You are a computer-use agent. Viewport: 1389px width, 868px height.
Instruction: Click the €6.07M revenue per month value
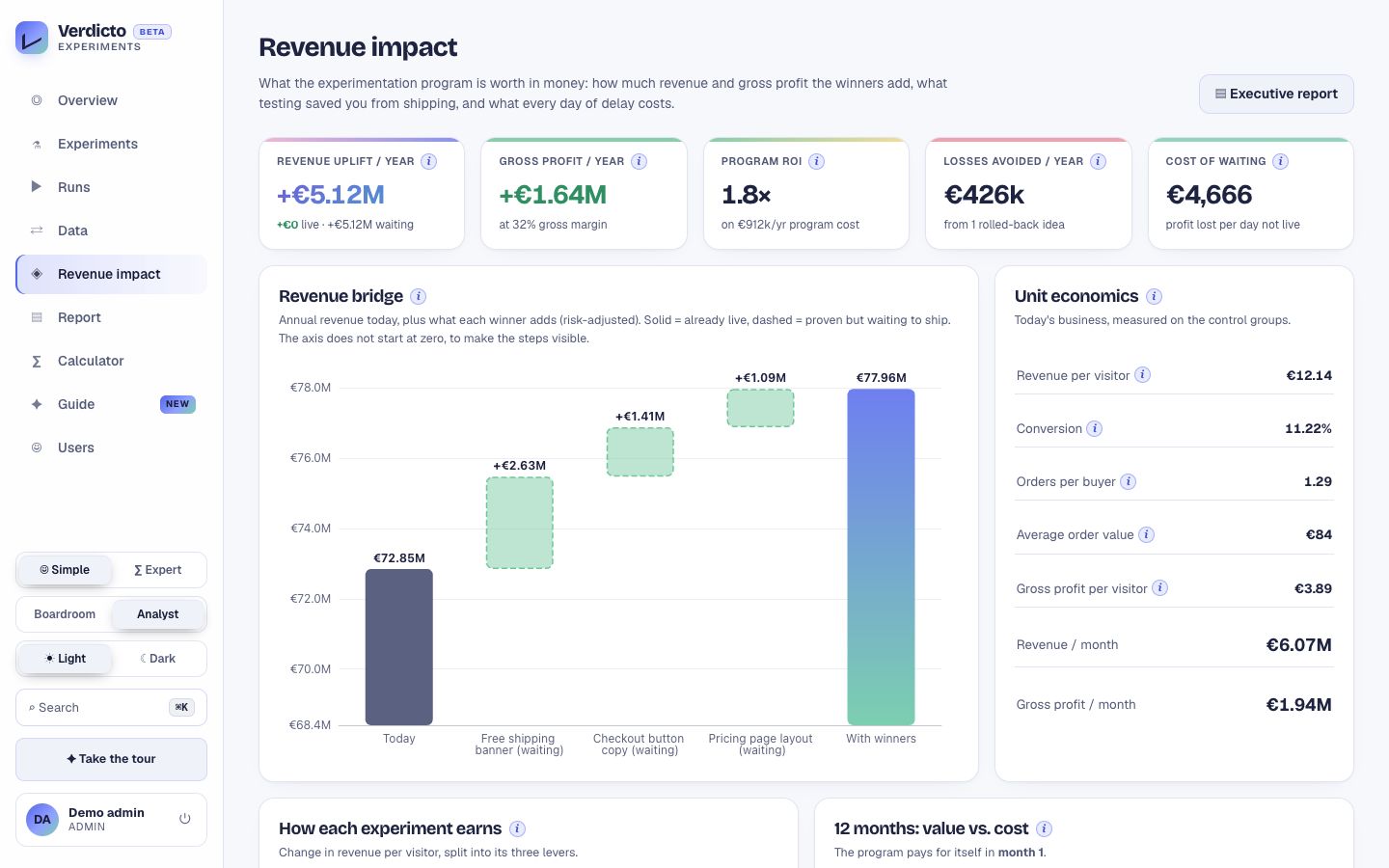click(1298, 645)
